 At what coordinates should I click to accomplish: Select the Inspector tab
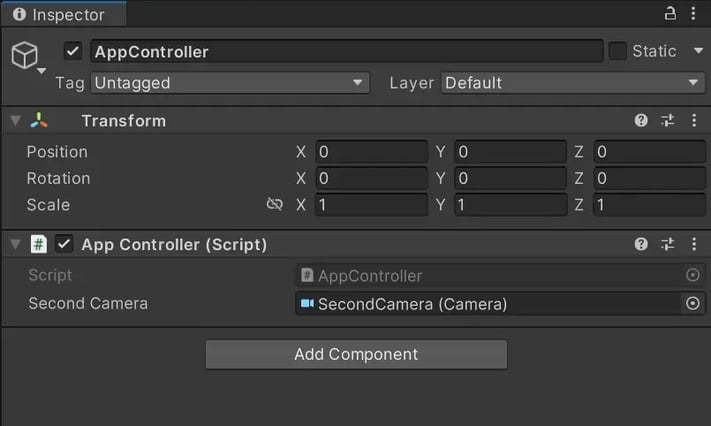62,15
